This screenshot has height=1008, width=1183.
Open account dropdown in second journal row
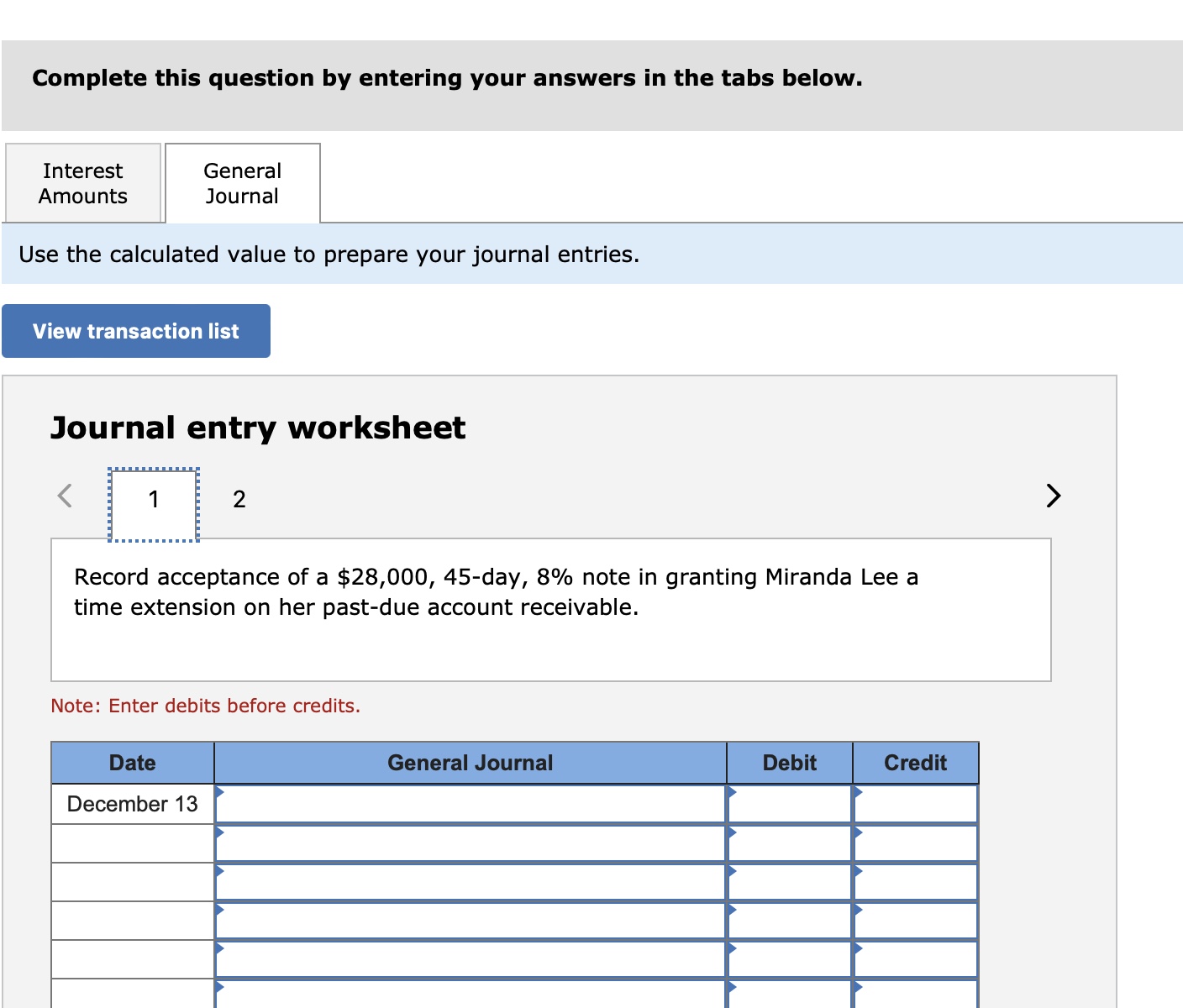click(471, 843)
